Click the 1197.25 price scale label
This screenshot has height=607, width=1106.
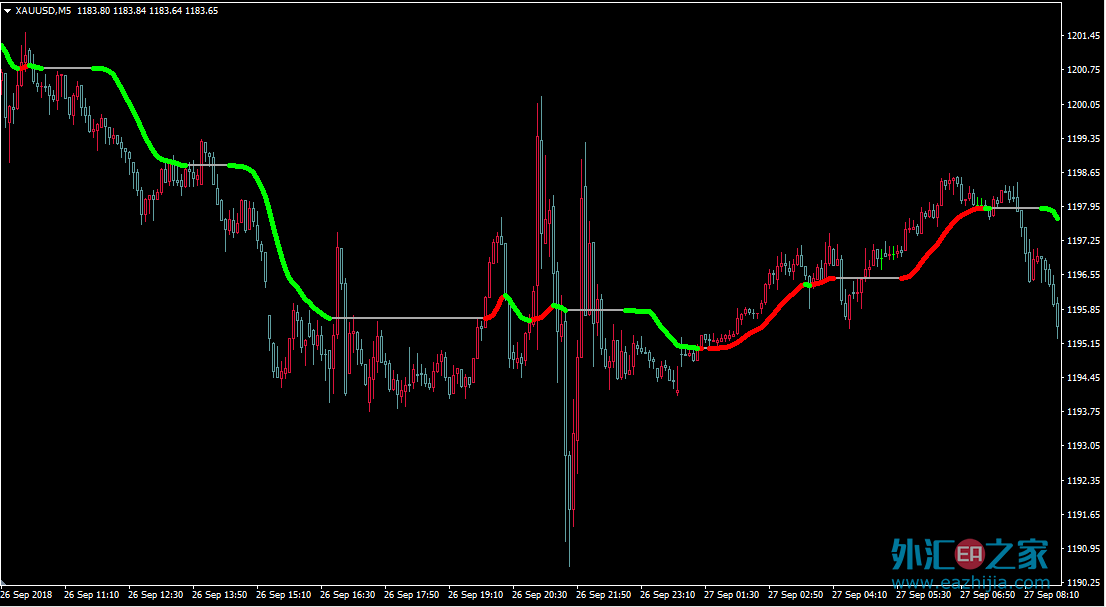tap(1085, 241)
